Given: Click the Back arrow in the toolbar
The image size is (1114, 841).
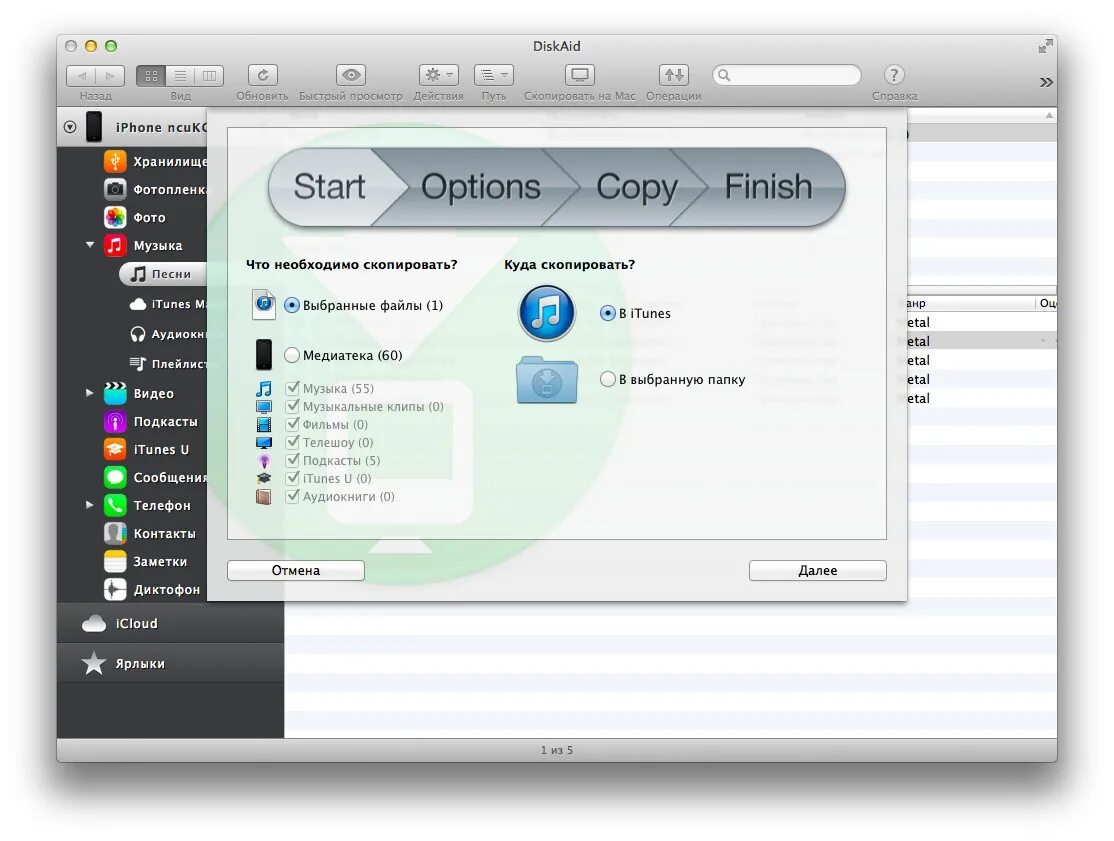Looking at the screenshot, I should pyautogui.click(x=82, y=75).
